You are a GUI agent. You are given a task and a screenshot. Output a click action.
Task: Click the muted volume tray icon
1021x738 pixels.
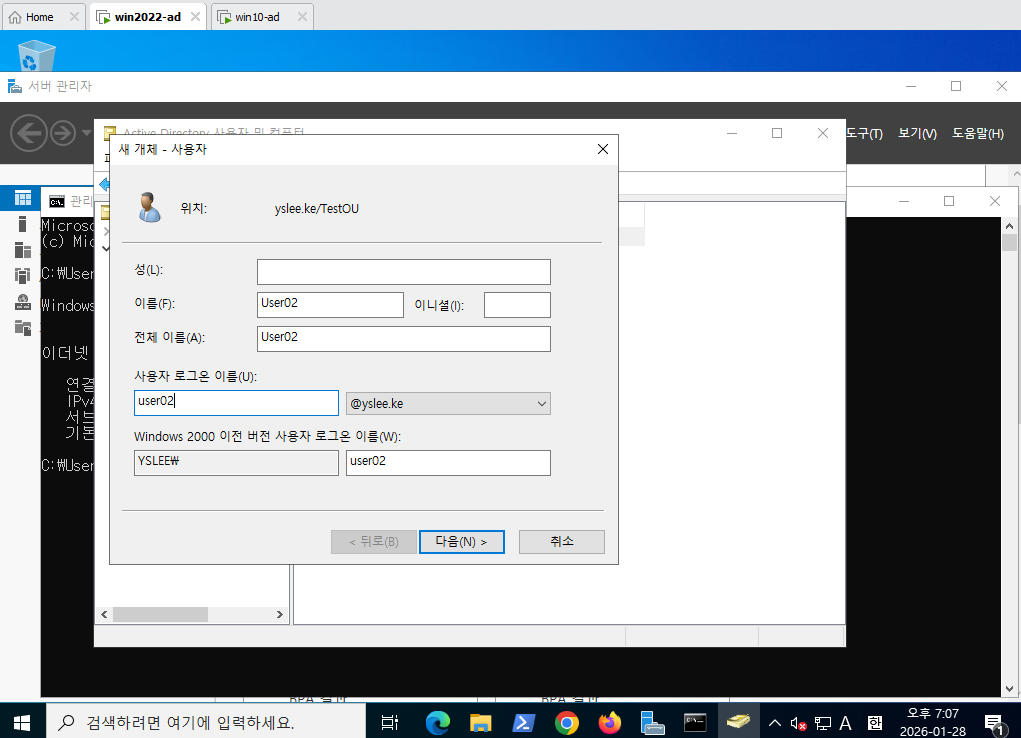(x=798, y=723)
